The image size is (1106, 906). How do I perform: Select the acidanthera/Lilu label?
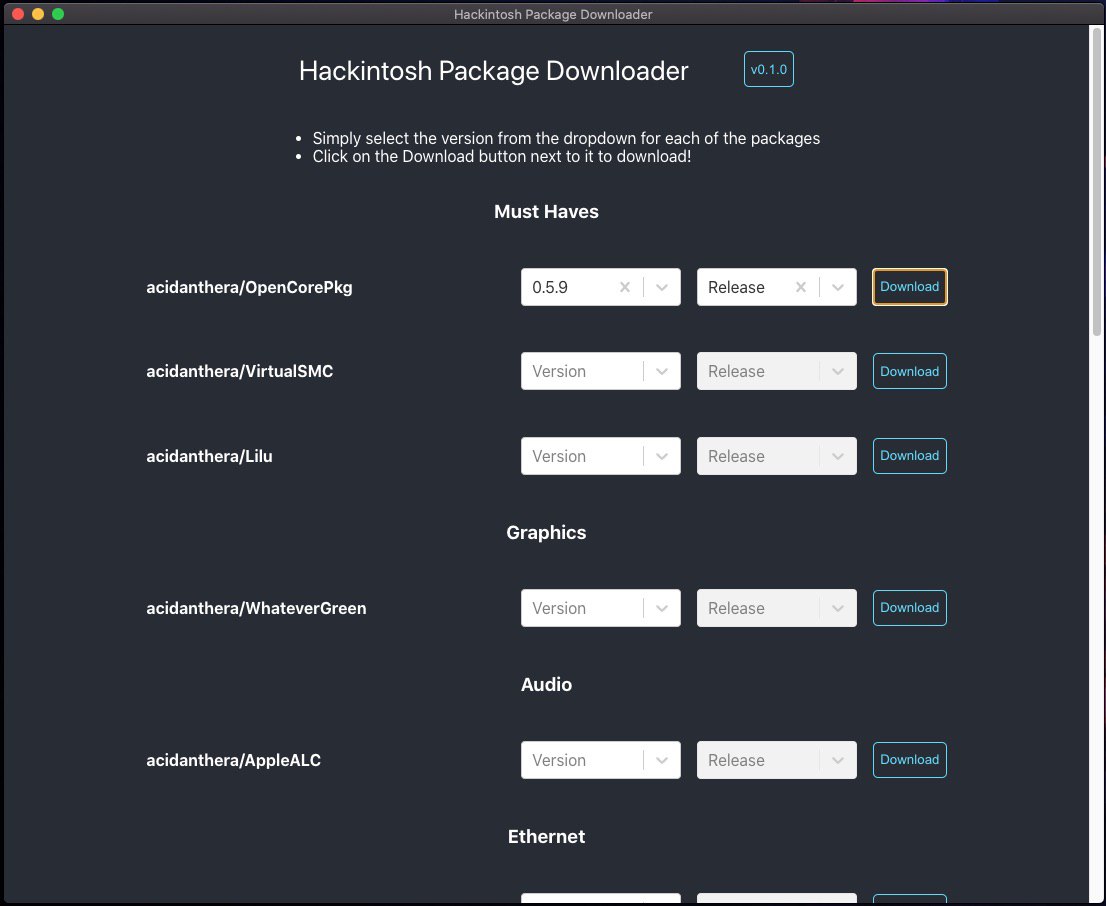(209, 456)
